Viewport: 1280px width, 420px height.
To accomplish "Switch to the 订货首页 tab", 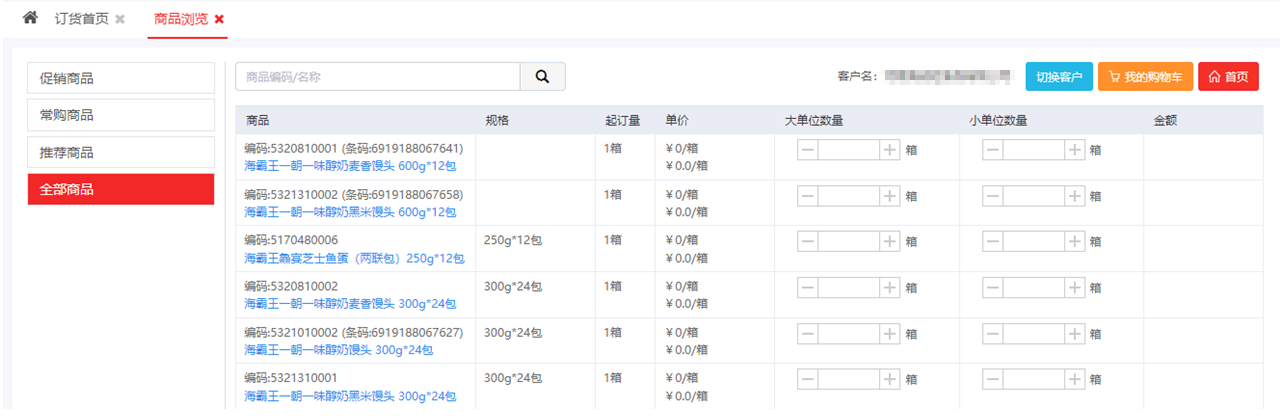I will point(81,19).
